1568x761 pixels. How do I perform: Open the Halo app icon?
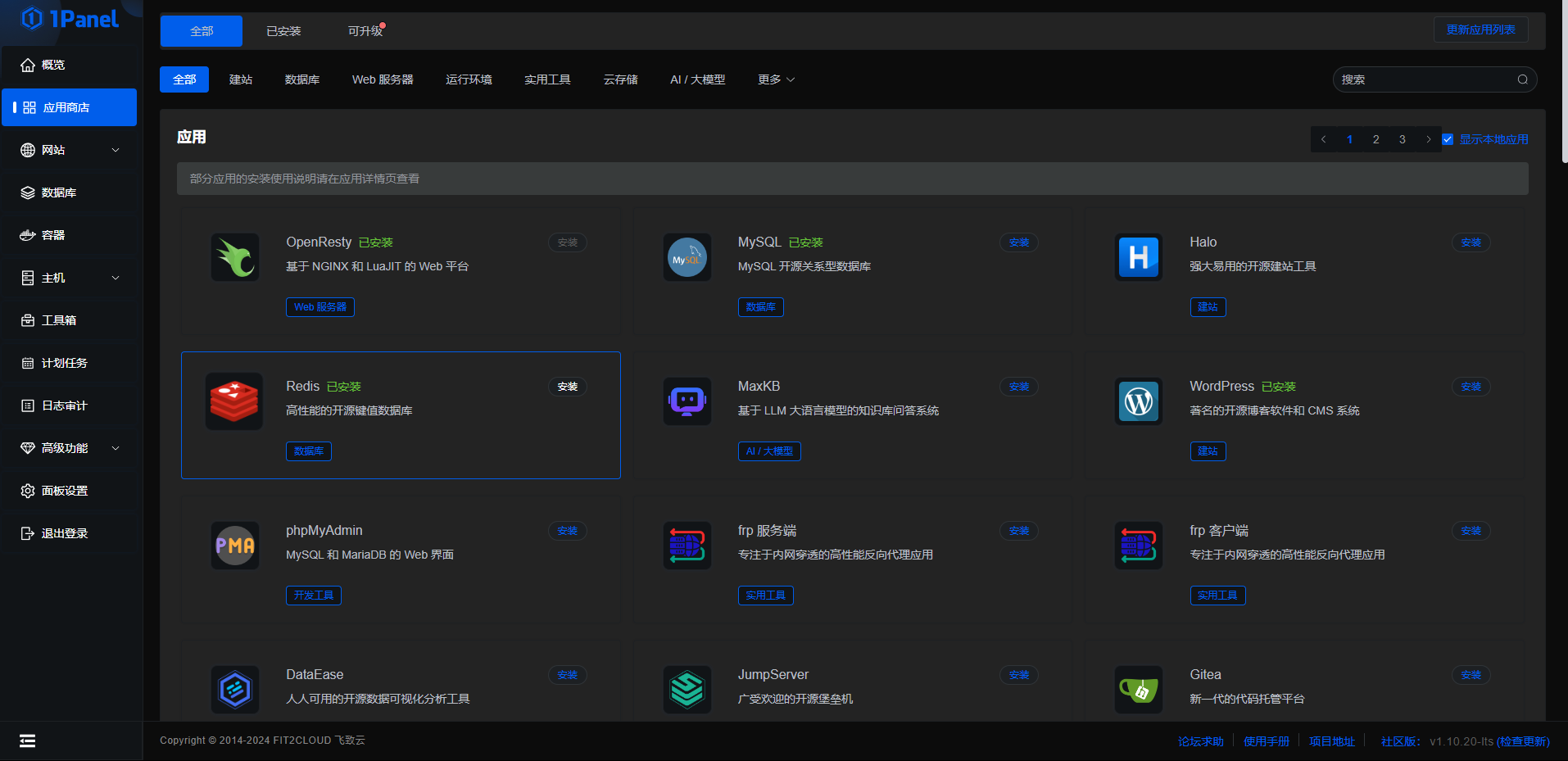pyautogui.click(x=1139, y=257)
